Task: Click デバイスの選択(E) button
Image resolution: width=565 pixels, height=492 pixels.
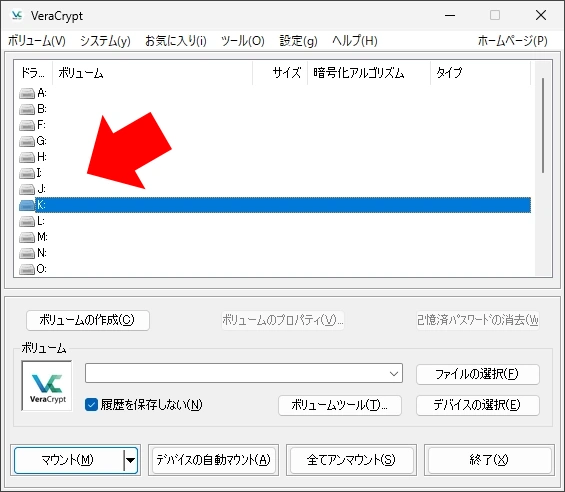Action: [477, 405]
